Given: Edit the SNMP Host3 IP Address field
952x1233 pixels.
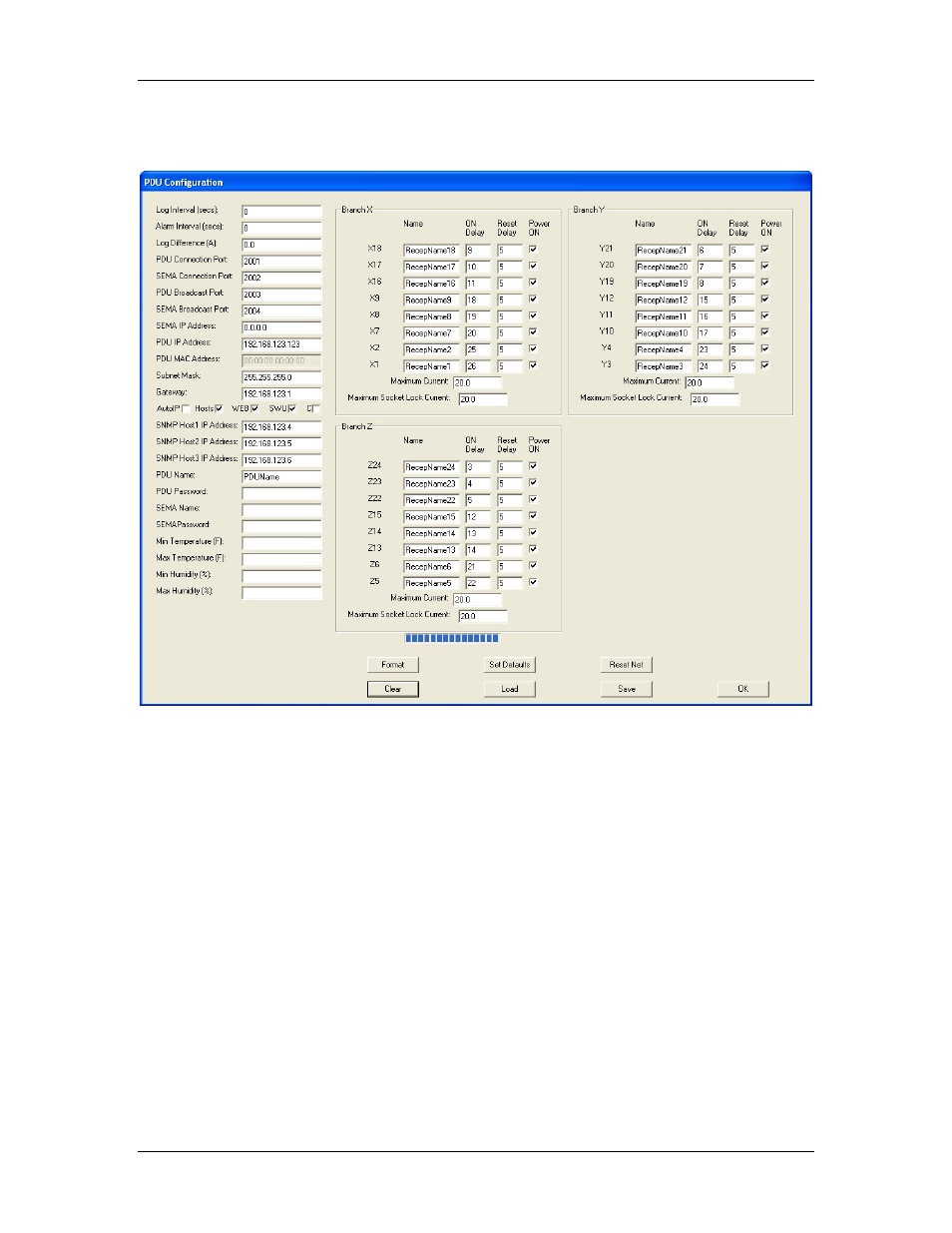Looking at the screenshot, I should pyautogui.click(x=281, y=460).
